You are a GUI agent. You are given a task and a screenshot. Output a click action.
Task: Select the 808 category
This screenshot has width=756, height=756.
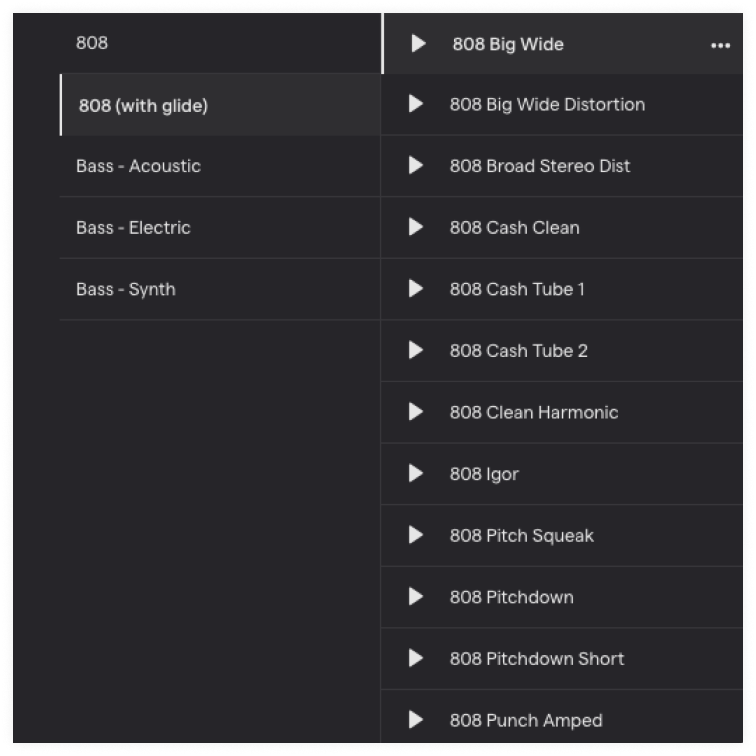(220, 43)
